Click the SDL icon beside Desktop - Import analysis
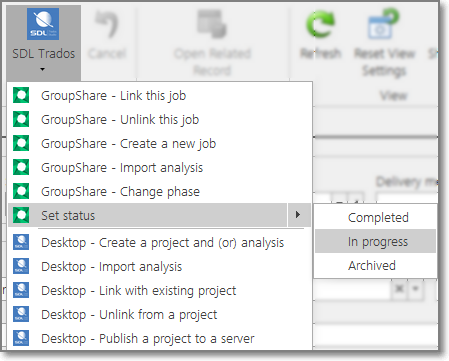Screen dimensions: 449x361 tap(21, 266)
